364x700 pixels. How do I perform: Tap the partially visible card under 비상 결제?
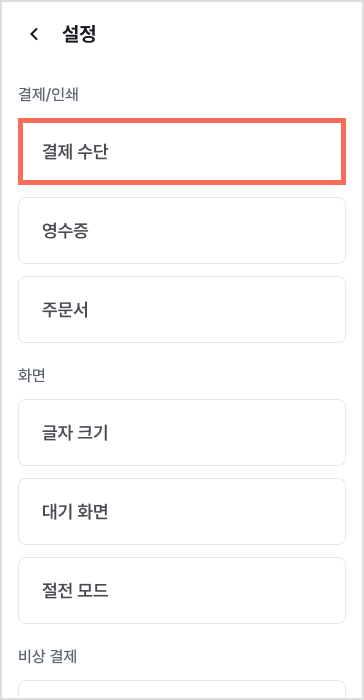coord(182,690)
